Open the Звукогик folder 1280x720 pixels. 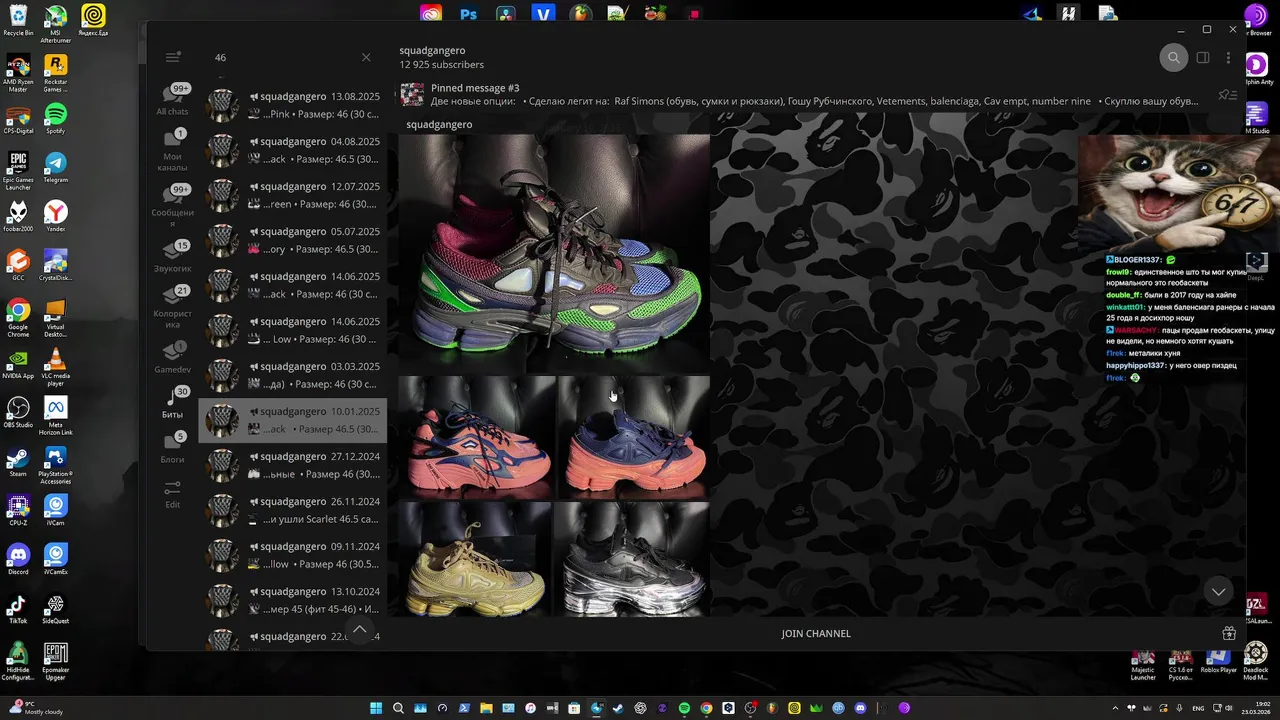172,257
